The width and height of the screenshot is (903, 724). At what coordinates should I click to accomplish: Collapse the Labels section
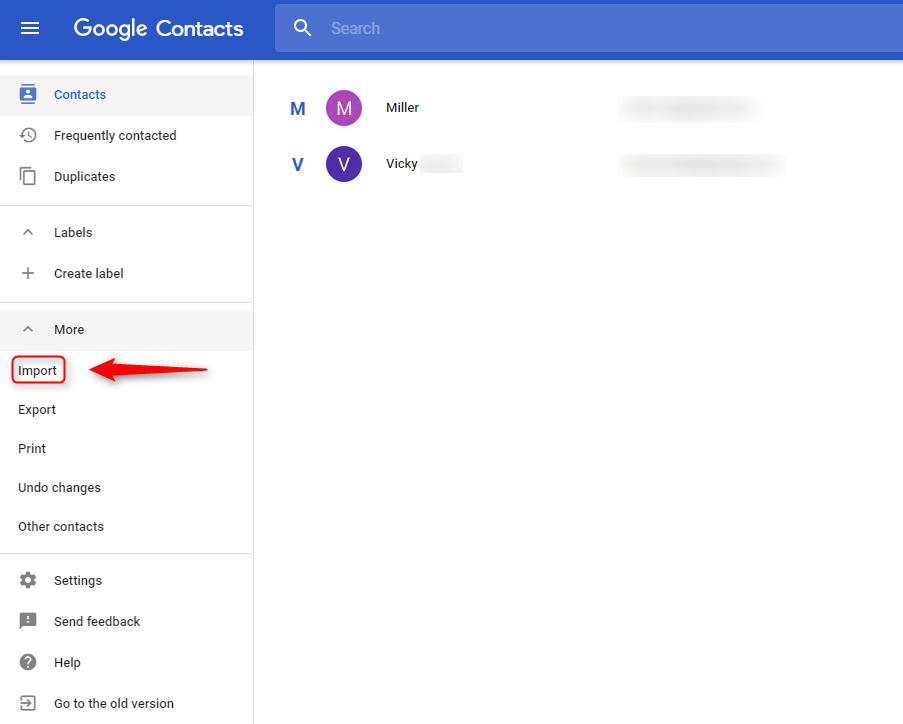pos(28,232)
